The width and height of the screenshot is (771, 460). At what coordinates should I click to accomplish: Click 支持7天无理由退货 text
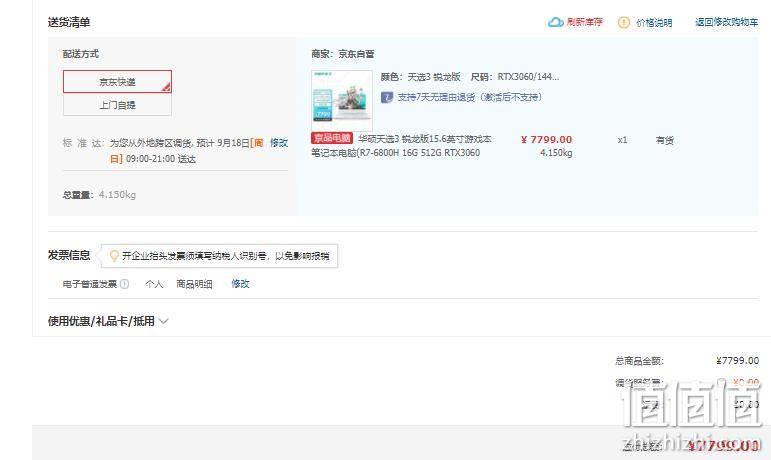[x=470, y=97]
